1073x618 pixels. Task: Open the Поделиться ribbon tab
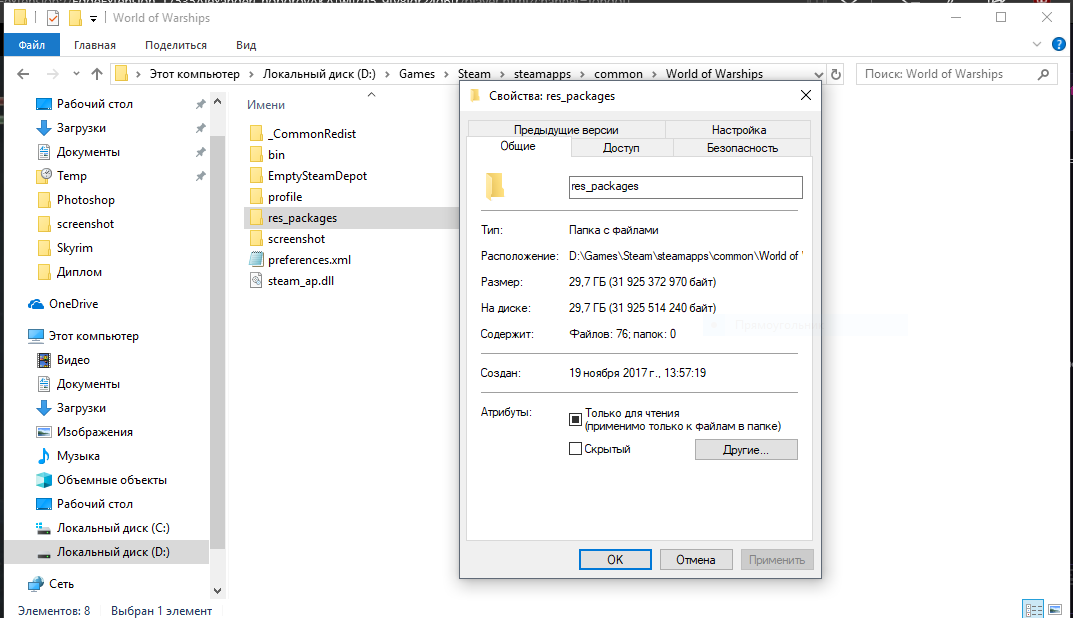[176, 45]
